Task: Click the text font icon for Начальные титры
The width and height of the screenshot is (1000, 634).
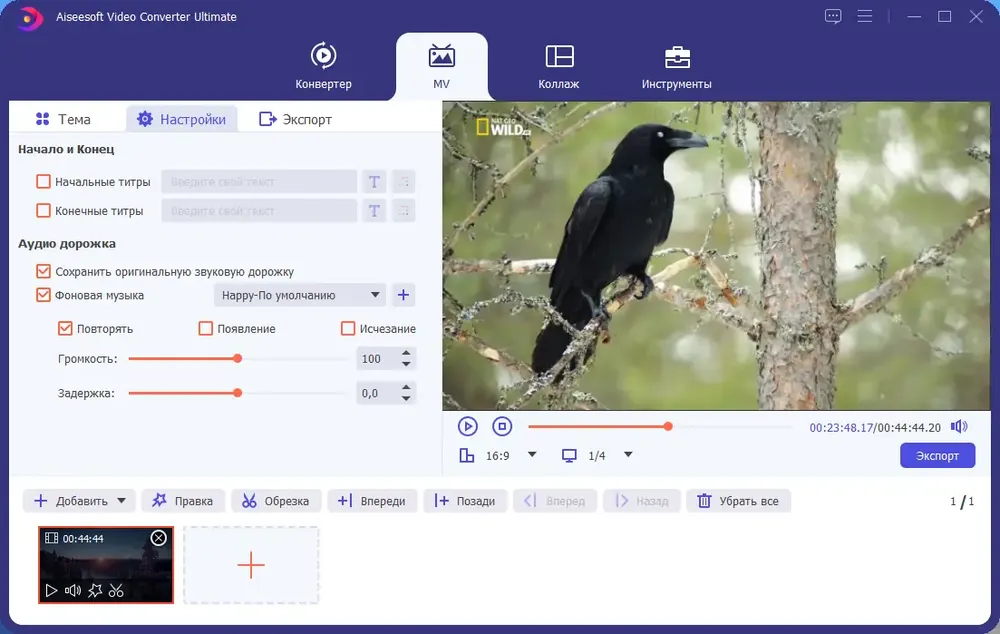Action: 374,182
